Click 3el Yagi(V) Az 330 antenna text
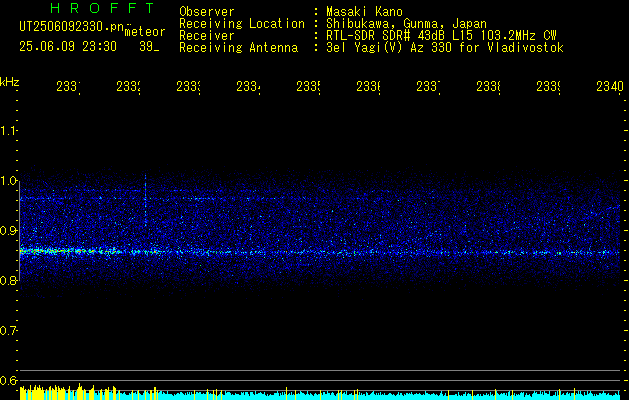Viewport: 629px width, 400px height. pos(445,48)
